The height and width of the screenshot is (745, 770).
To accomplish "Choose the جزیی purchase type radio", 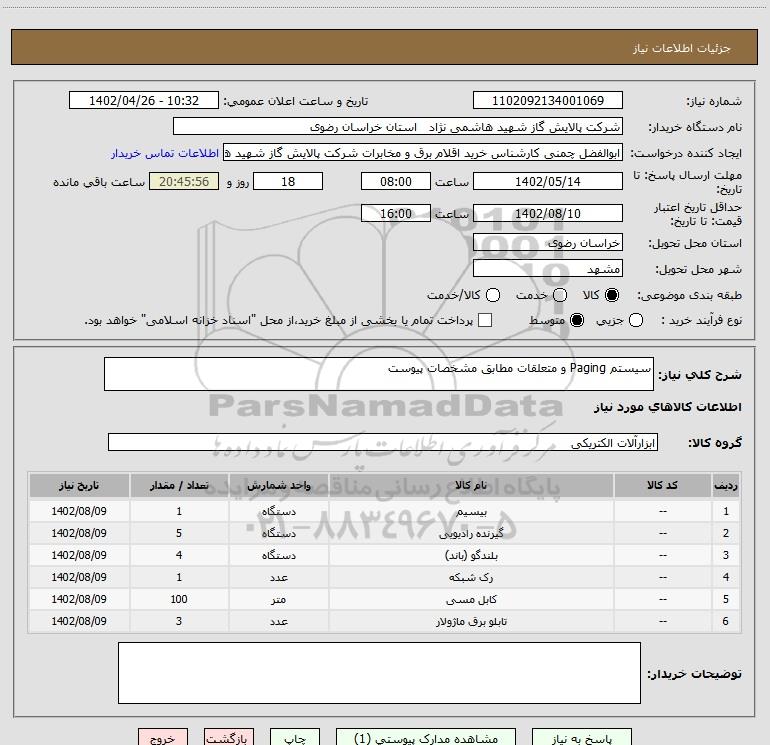I will [636, 320].
